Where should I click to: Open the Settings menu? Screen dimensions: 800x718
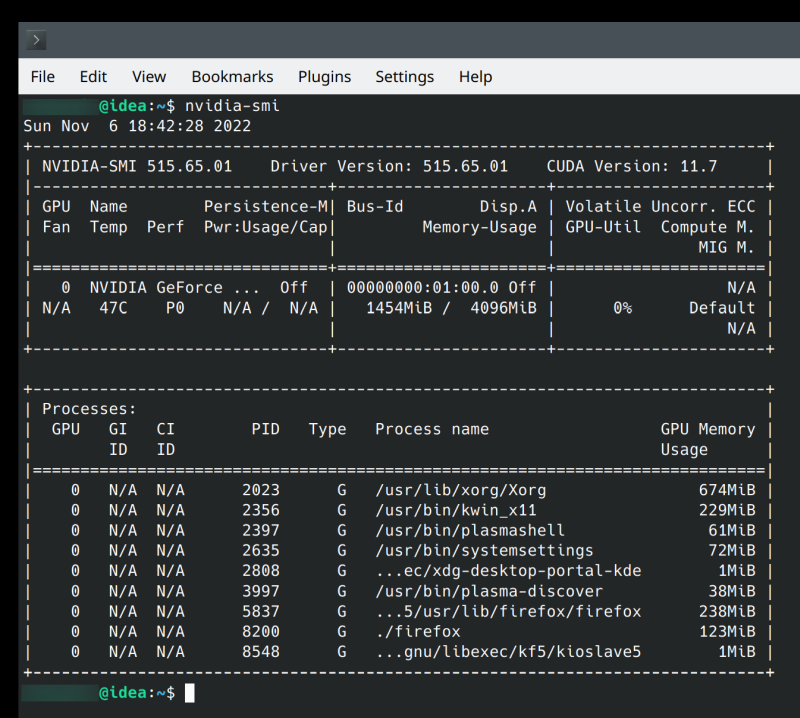pyautogui.click(x=404, y=77)
